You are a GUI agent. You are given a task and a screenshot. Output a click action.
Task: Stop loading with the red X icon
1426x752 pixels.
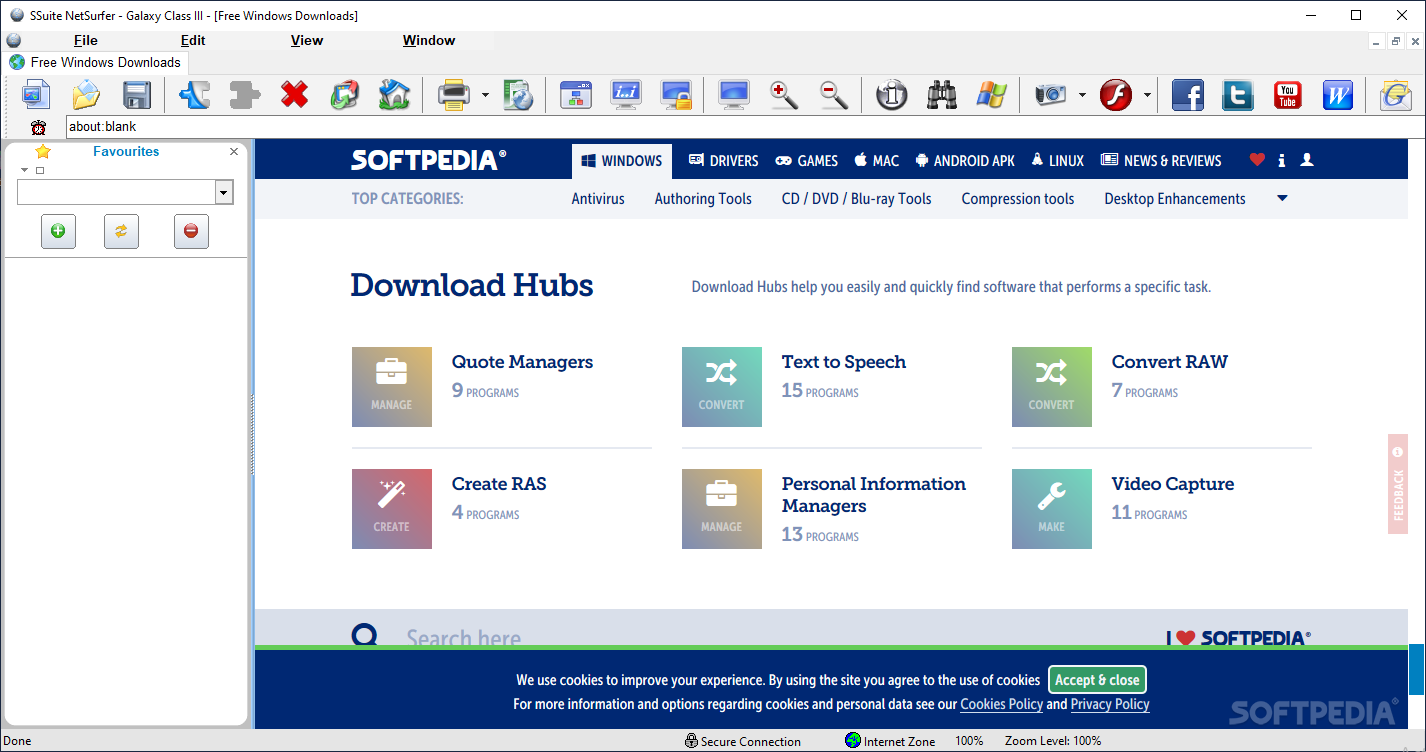[294, 96]
